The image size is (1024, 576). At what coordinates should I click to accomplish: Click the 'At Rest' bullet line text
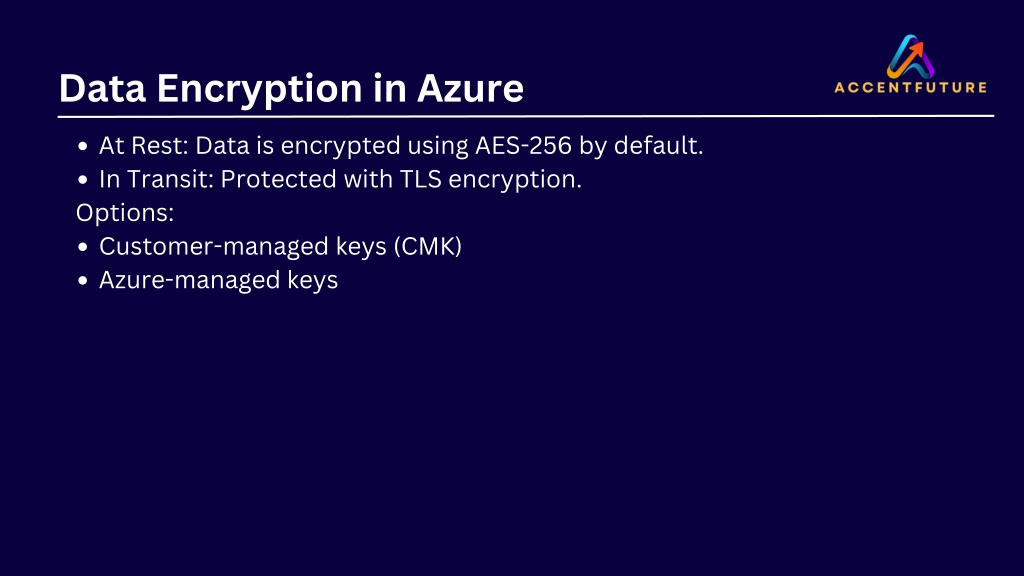401,146
